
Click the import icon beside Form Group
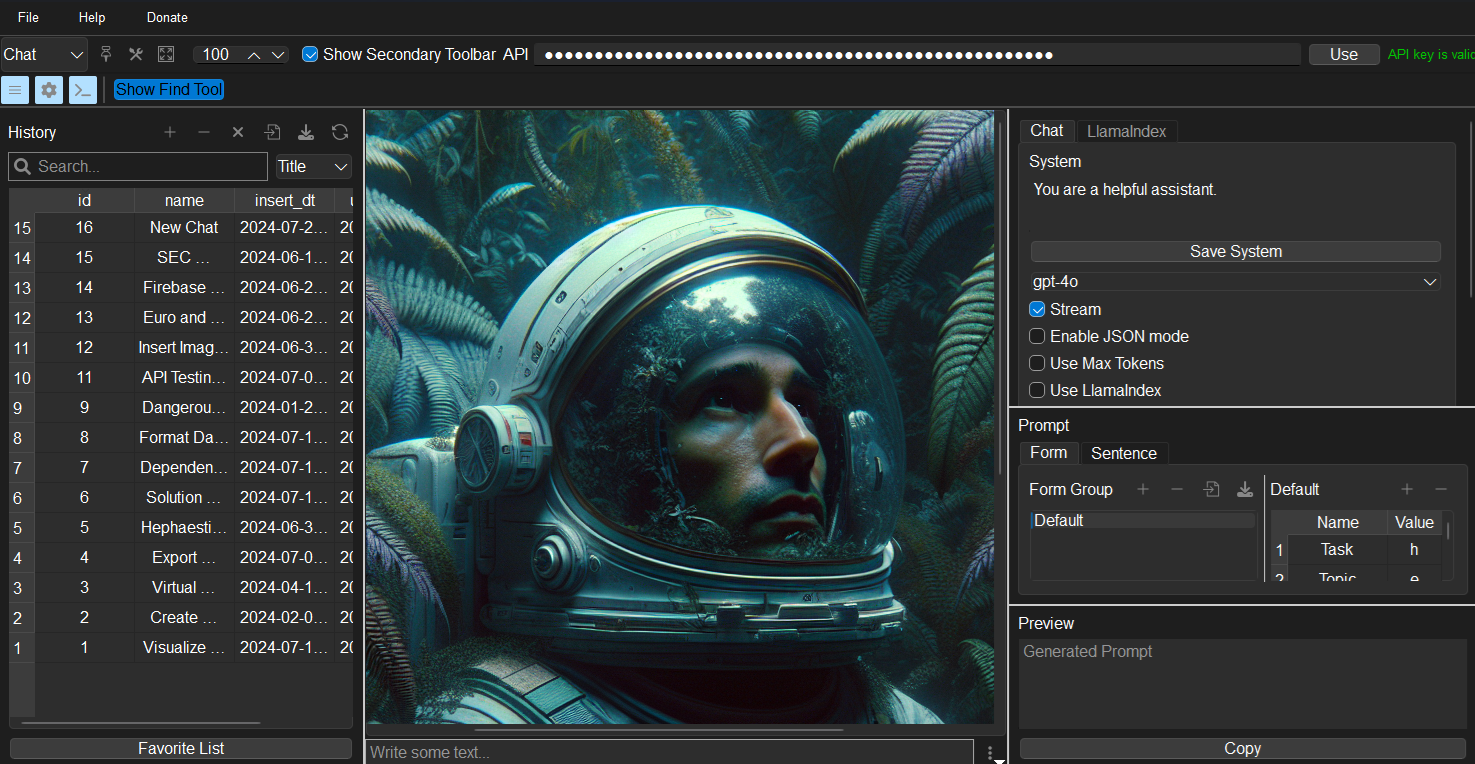(1211, 489)
